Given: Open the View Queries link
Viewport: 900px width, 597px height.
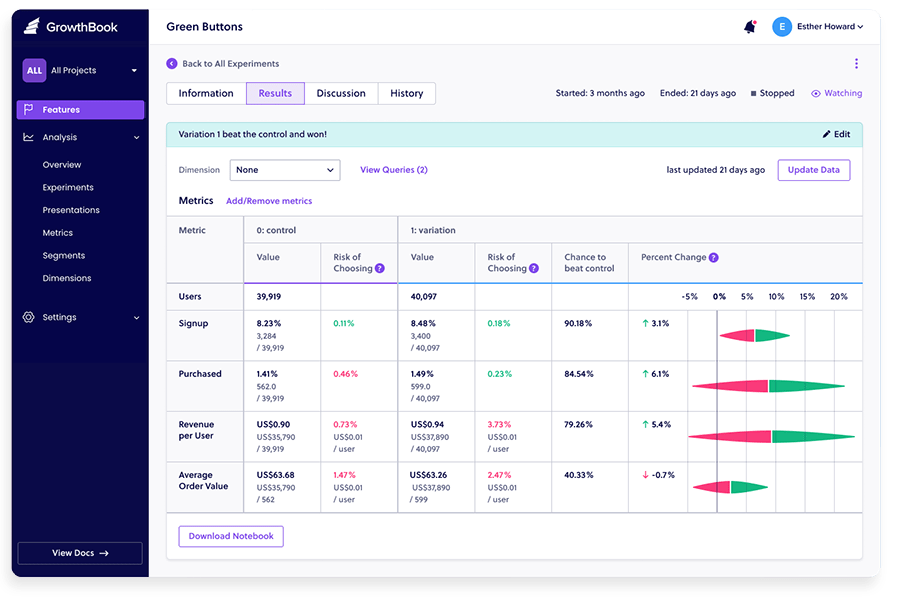Looking at the screenshot, I should click(393, 170).
